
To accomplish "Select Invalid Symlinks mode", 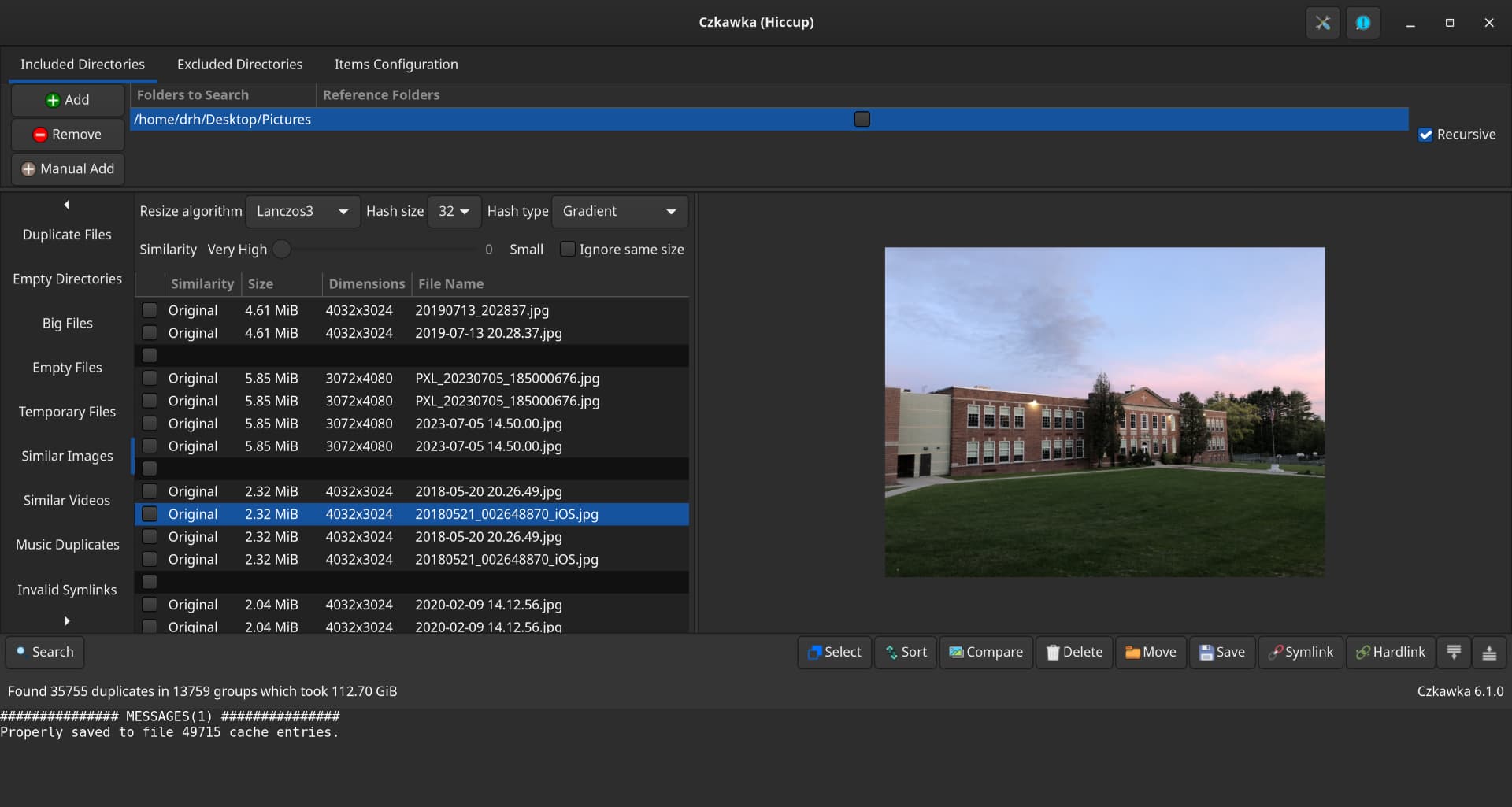I will pyautogui.click(x=67, y=590).
